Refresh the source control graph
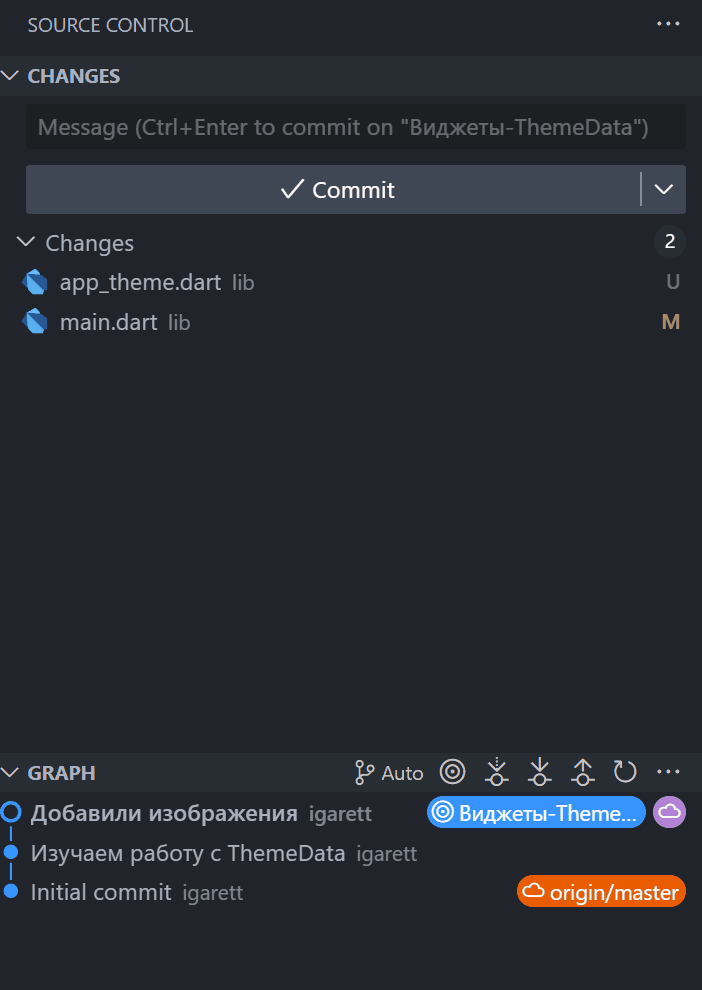The image size is (702, 990). click(x=625, y=772)
